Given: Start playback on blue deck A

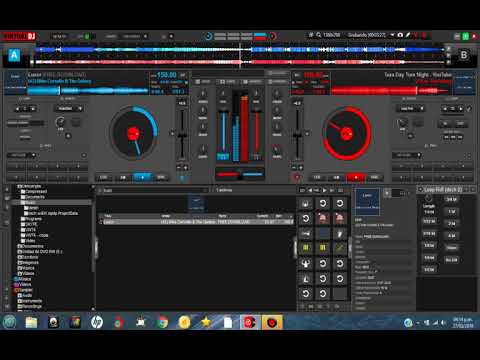Looking at the screenshot, I should coord(142,177).
